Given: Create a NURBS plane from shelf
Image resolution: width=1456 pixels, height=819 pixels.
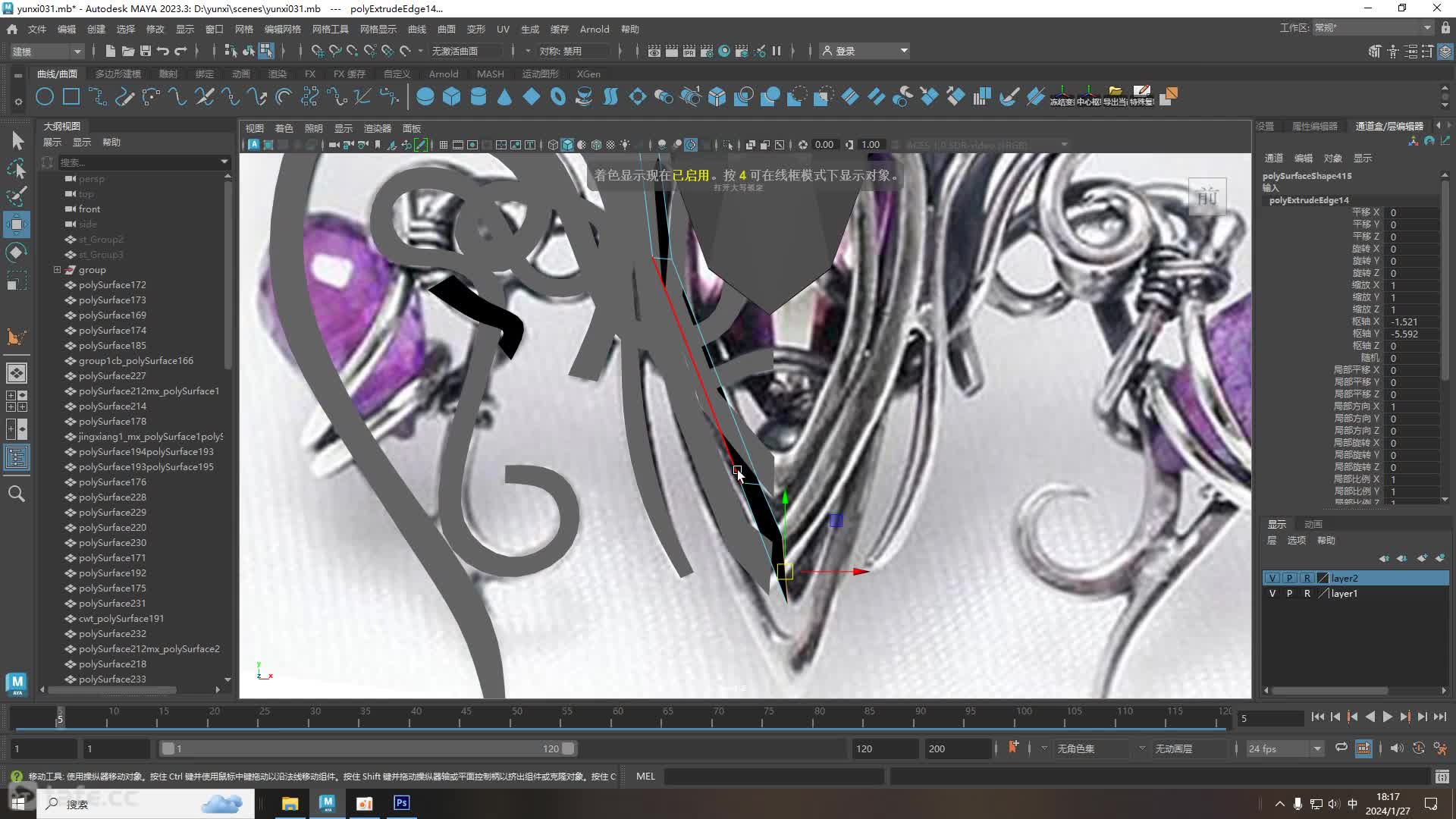Looking at the screenshot, I should coord(532,97).
